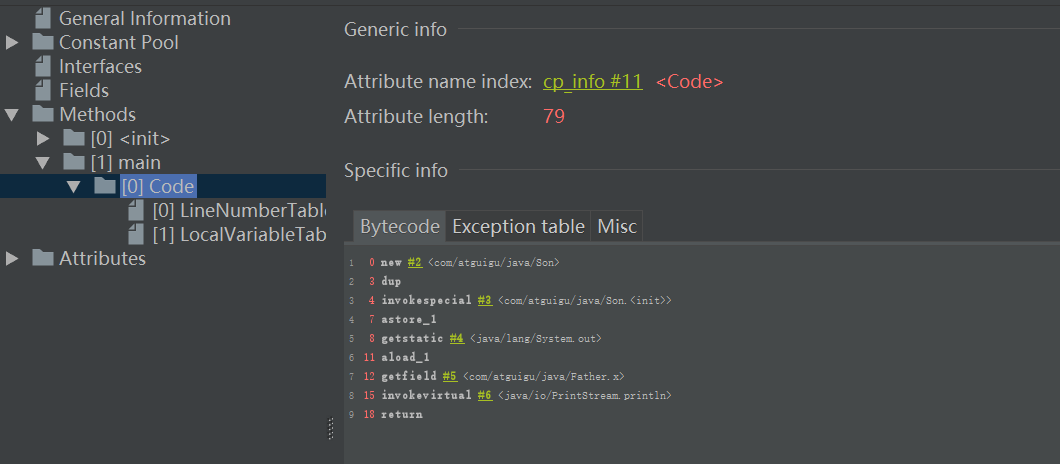Select the Constant Pool tree item

[x=119, y=43]
